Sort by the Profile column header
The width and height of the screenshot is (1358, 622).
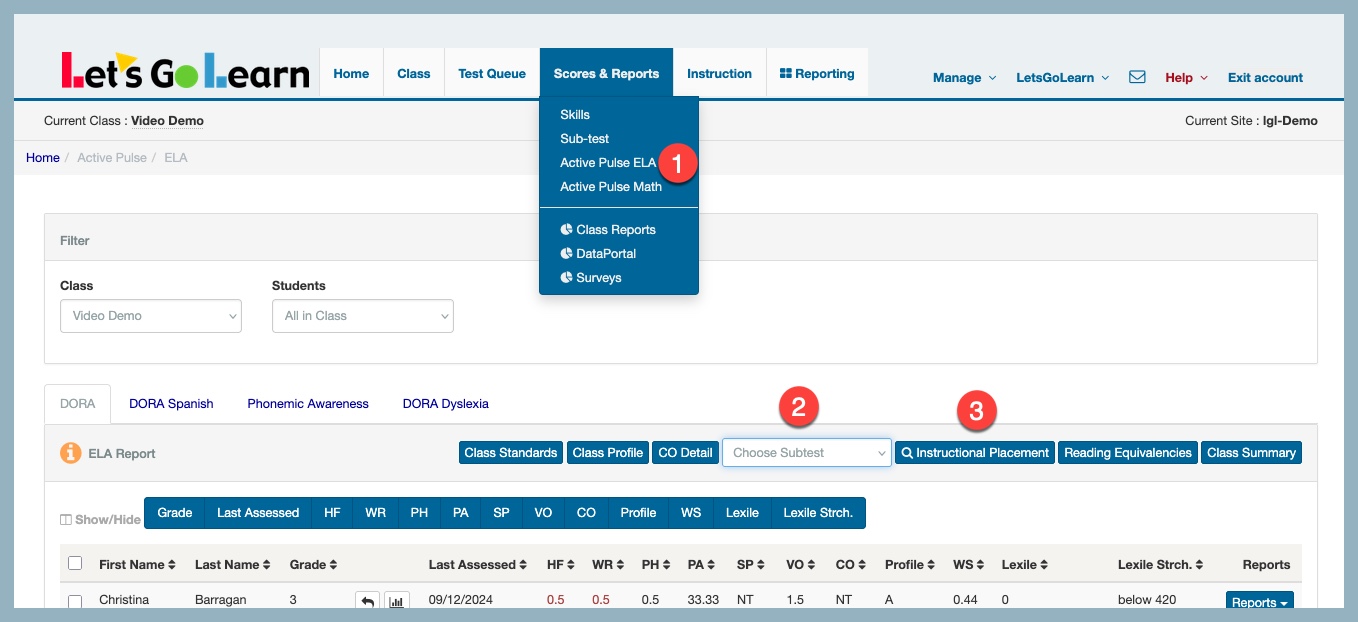[x=910, y=565]
